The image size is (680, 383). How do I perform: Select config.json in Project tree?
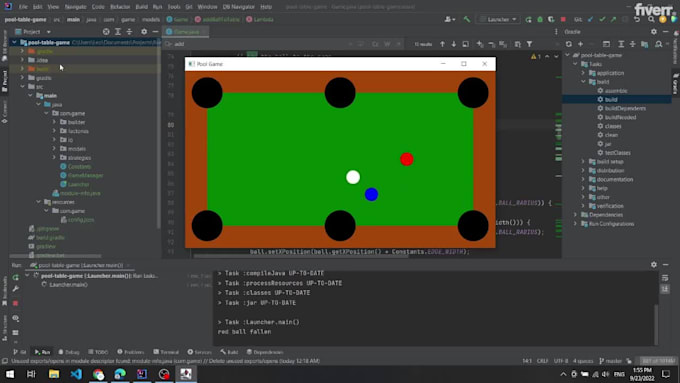pos(81,220)
